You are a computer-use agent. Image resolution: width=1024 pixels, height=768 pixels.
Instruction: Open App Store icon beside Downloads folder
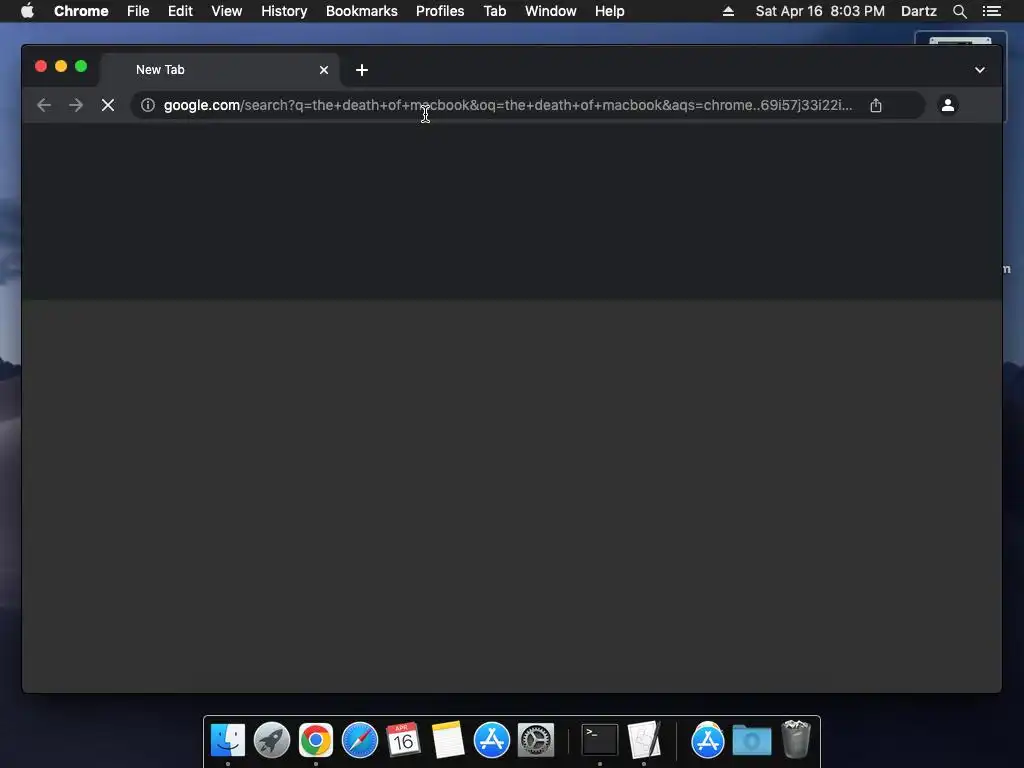pos(707,740)
